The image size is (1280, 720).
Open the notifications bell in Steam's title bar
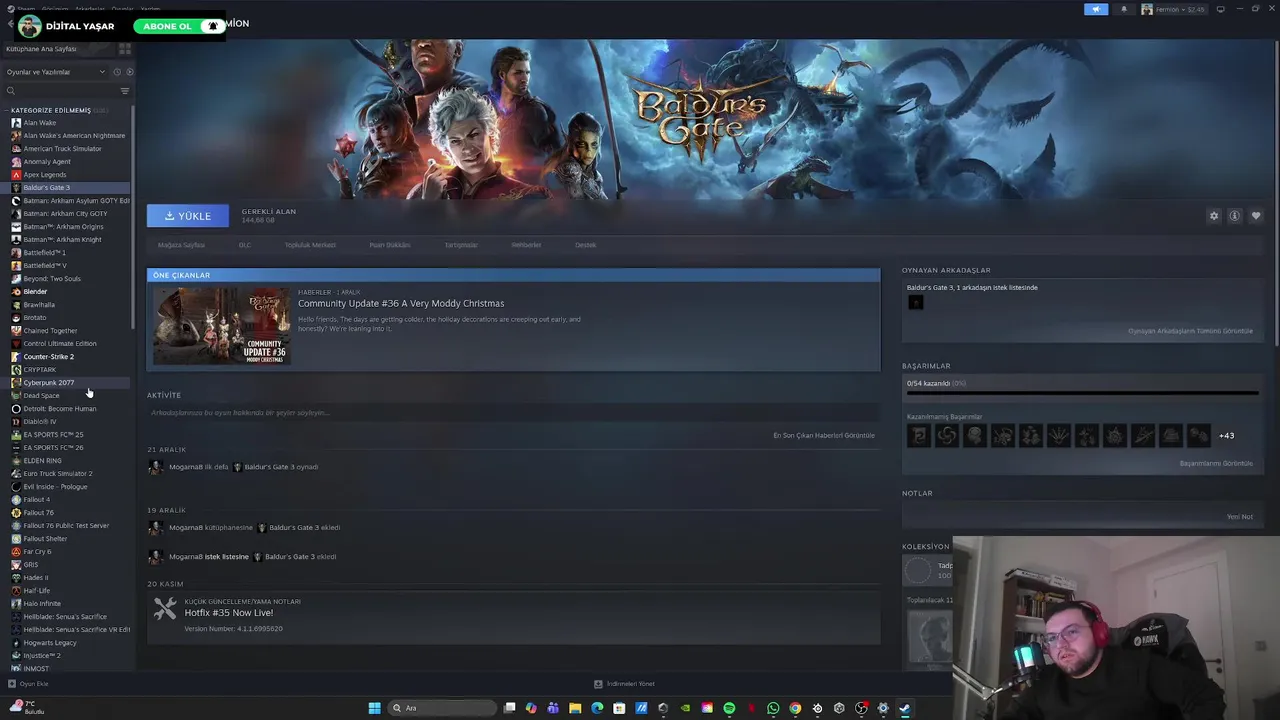coord(1123,9)
